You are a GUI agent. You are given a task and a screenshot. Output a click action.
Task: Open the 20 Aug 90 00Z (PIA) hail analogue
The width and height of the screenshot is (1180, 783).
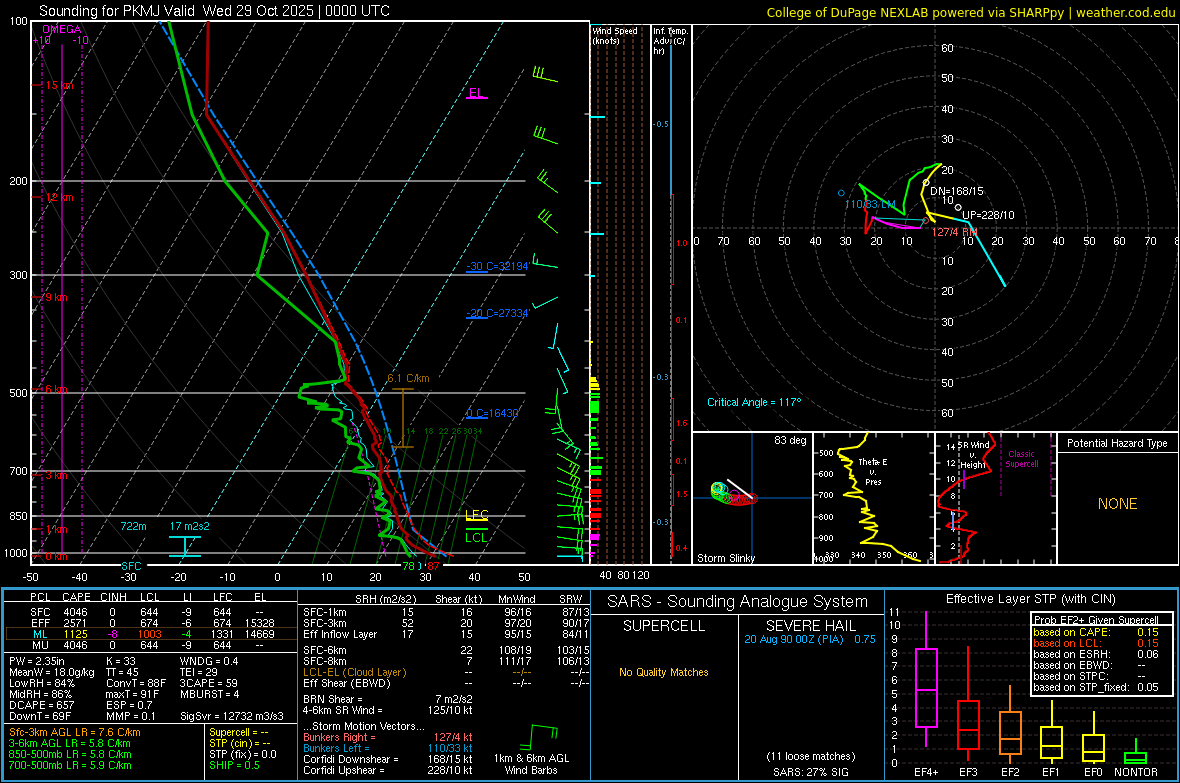[810, 639]
